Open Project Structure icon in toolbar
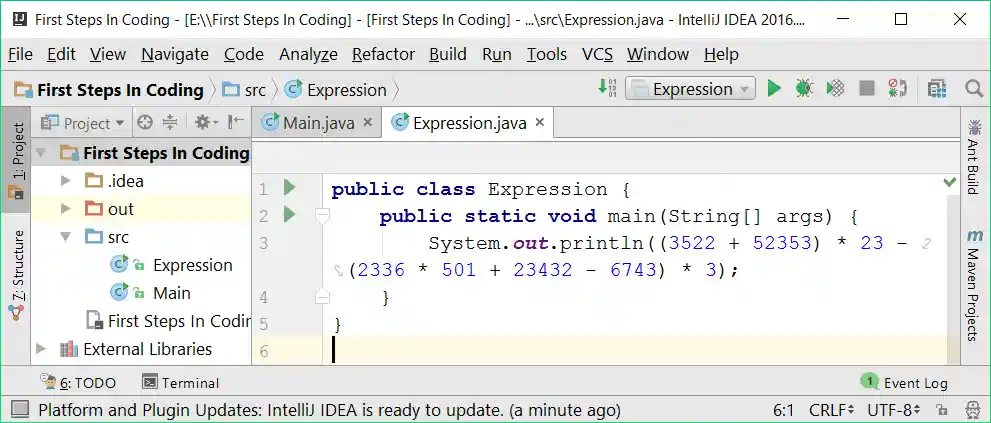Viewport: 991px width, 423px height. (937, 89)
